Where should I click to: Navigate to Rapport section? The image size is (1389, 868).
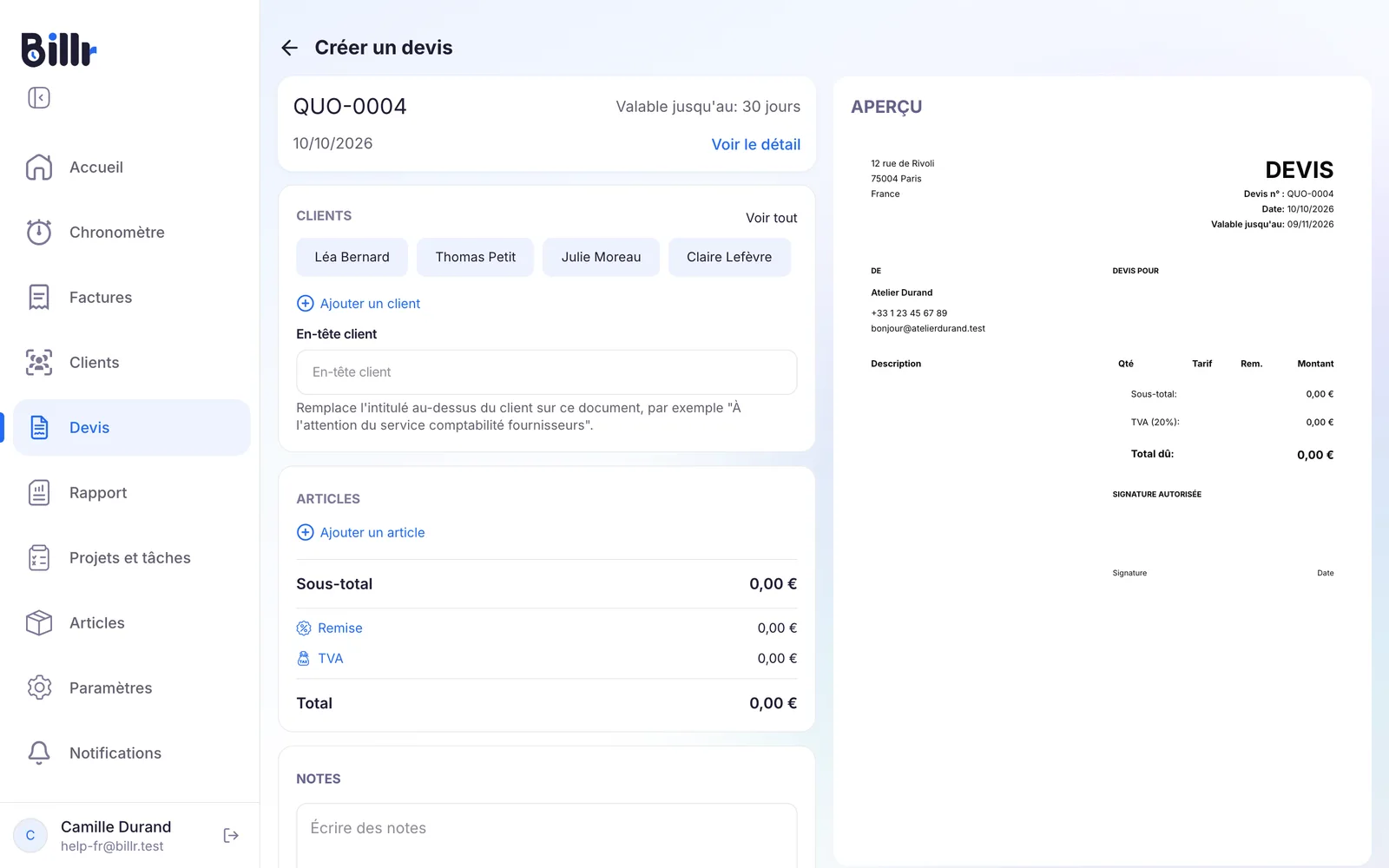132,492
